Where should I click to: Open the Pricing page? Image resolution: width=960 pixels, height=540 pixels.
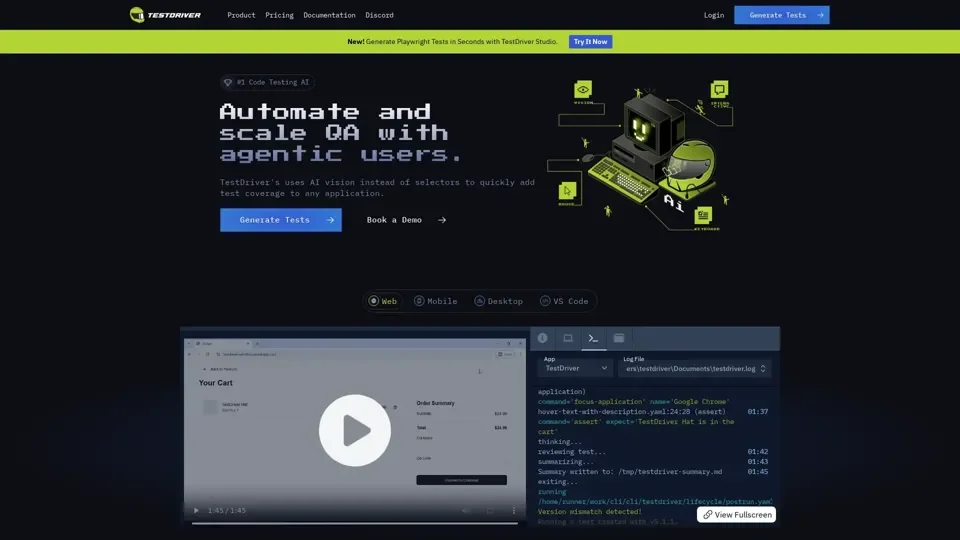tap(279, 15)
